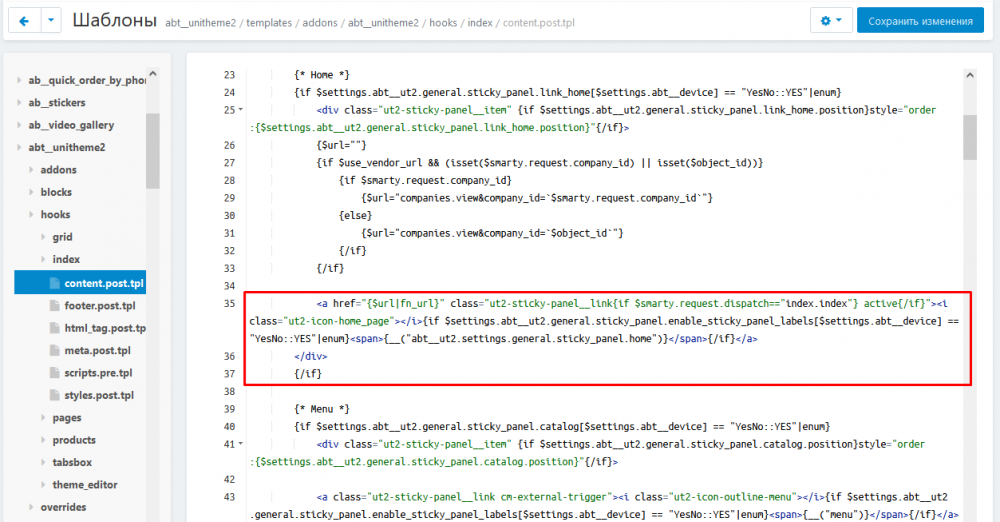This screenshot has height=522, width=1000.
Task: Expand the theme_editor folder
Action: point(43,485)
